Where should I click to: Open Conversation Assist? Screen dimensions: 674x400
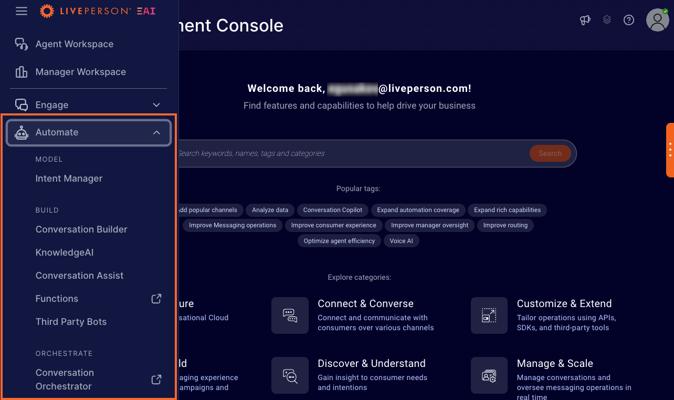80,276
